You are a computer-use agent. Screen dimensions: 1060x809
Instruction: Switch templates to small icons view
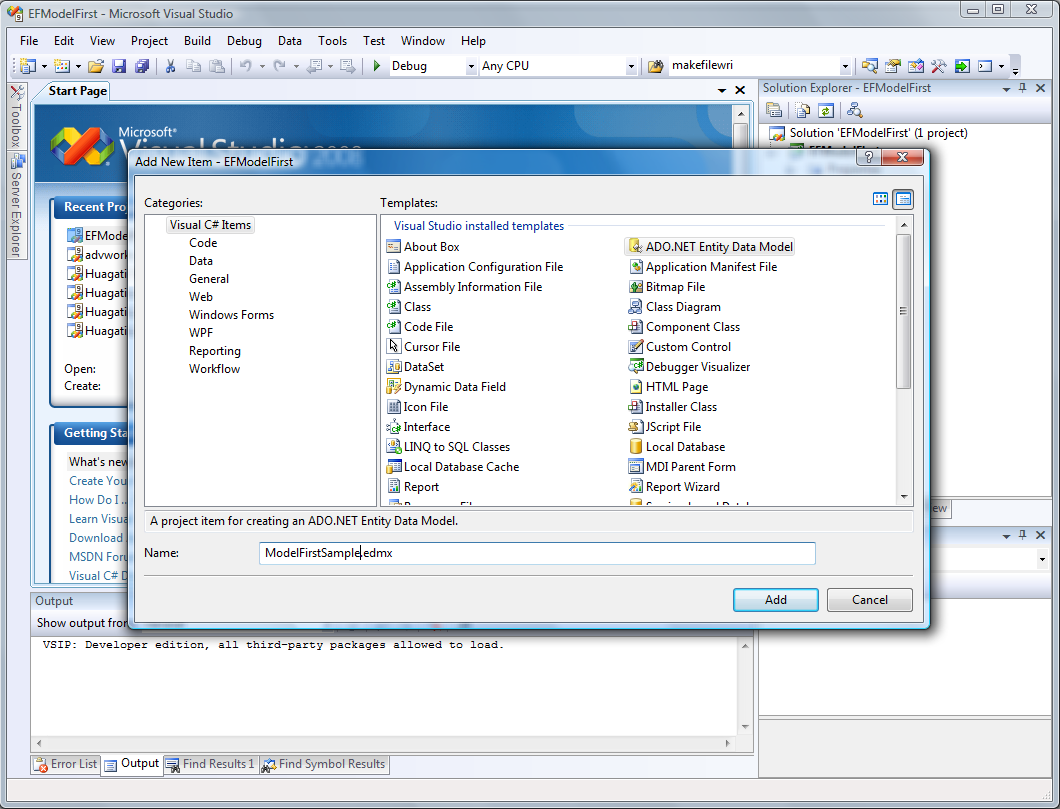pyautogui.click(x=903, y=199)
